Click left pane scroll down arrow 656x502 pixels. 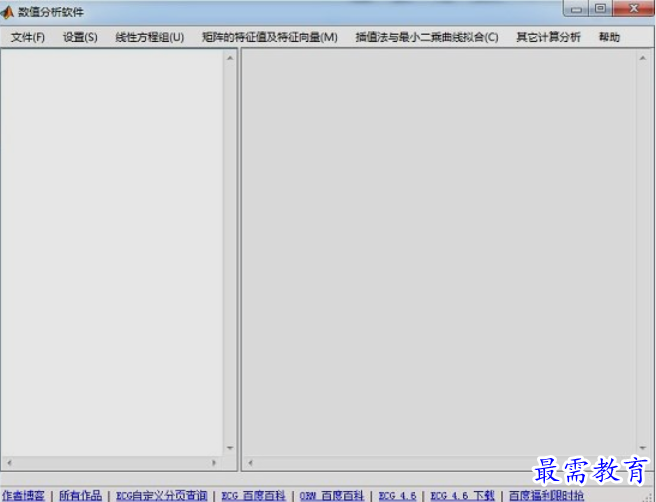pos(230,448)
